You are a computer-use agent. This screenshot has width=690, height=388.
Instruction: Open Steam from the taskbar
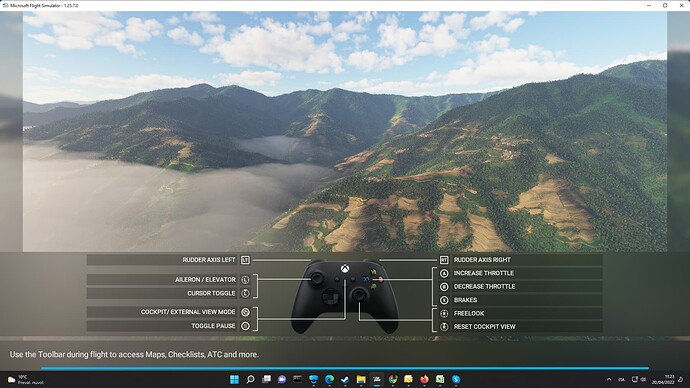[x=345, y=379]
